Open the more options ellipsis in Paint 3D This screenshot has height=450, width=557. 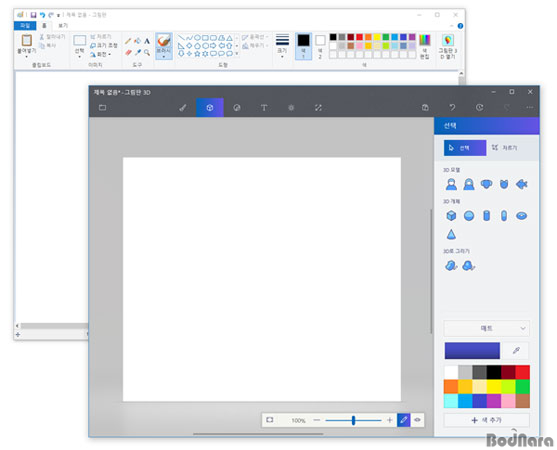click(x=530, y=107)
